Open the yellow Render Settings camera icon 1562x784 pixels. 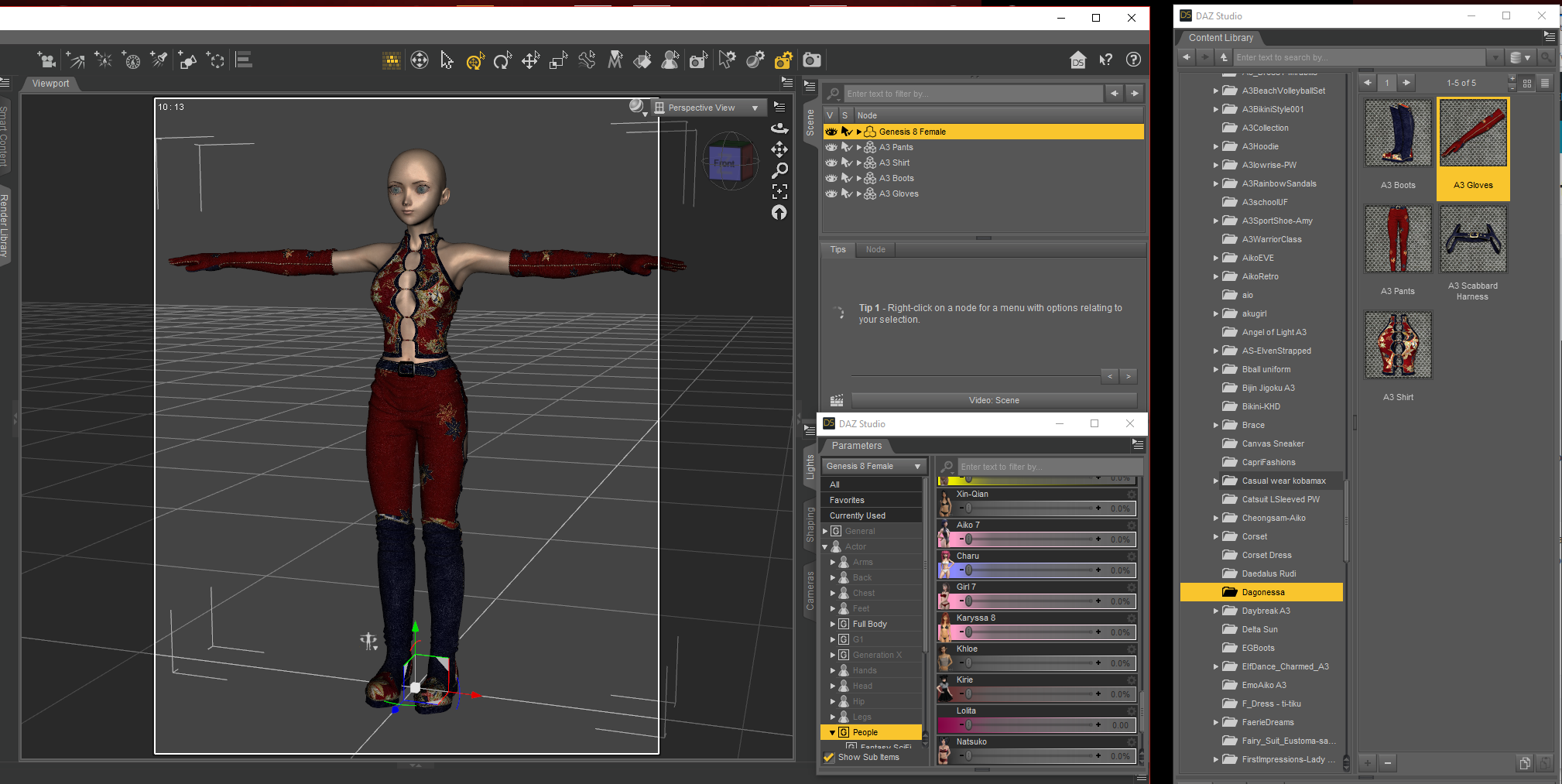[x=783, y=60]
